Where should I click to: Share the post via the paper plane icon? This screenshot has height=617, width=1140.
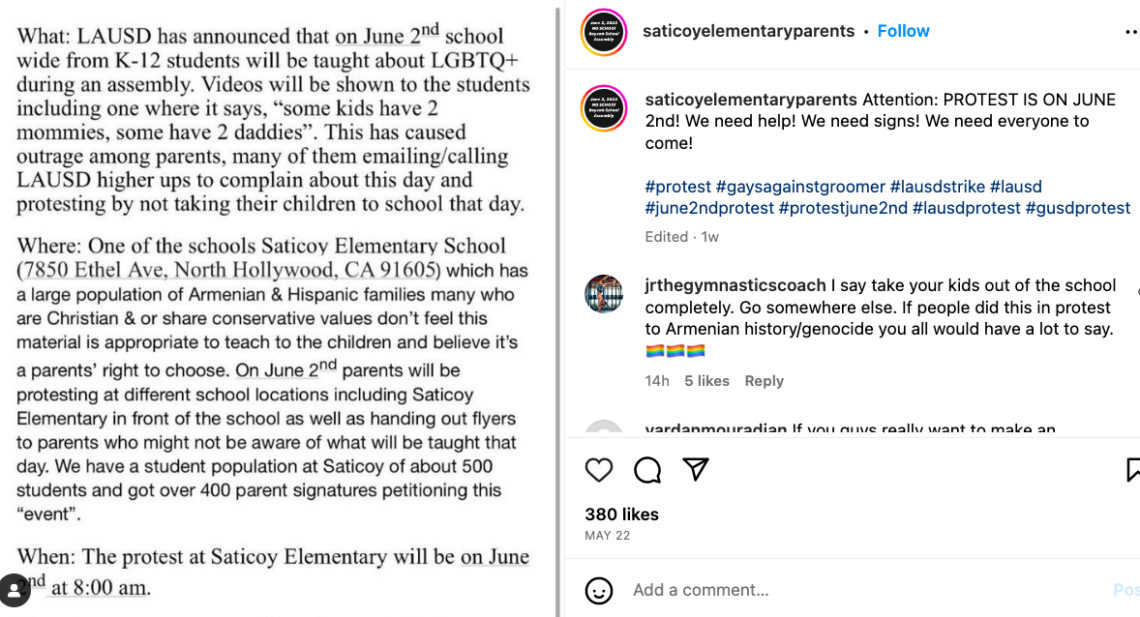[694, 470]
